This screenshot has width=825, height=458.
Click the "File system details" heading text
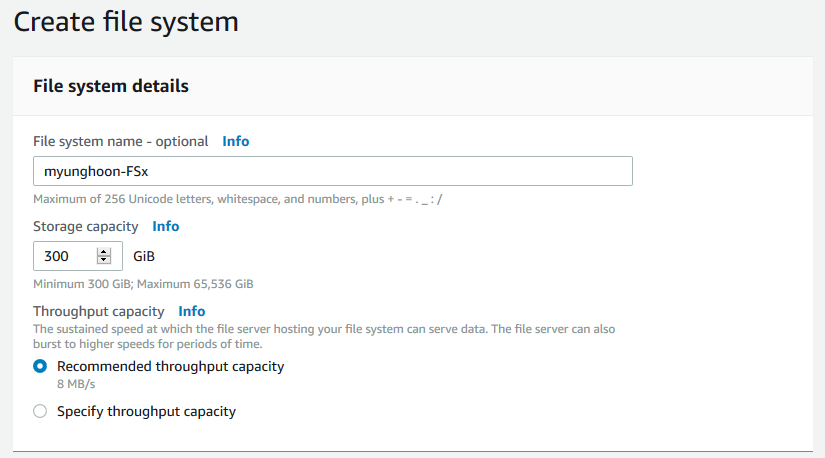pos(110,86)
